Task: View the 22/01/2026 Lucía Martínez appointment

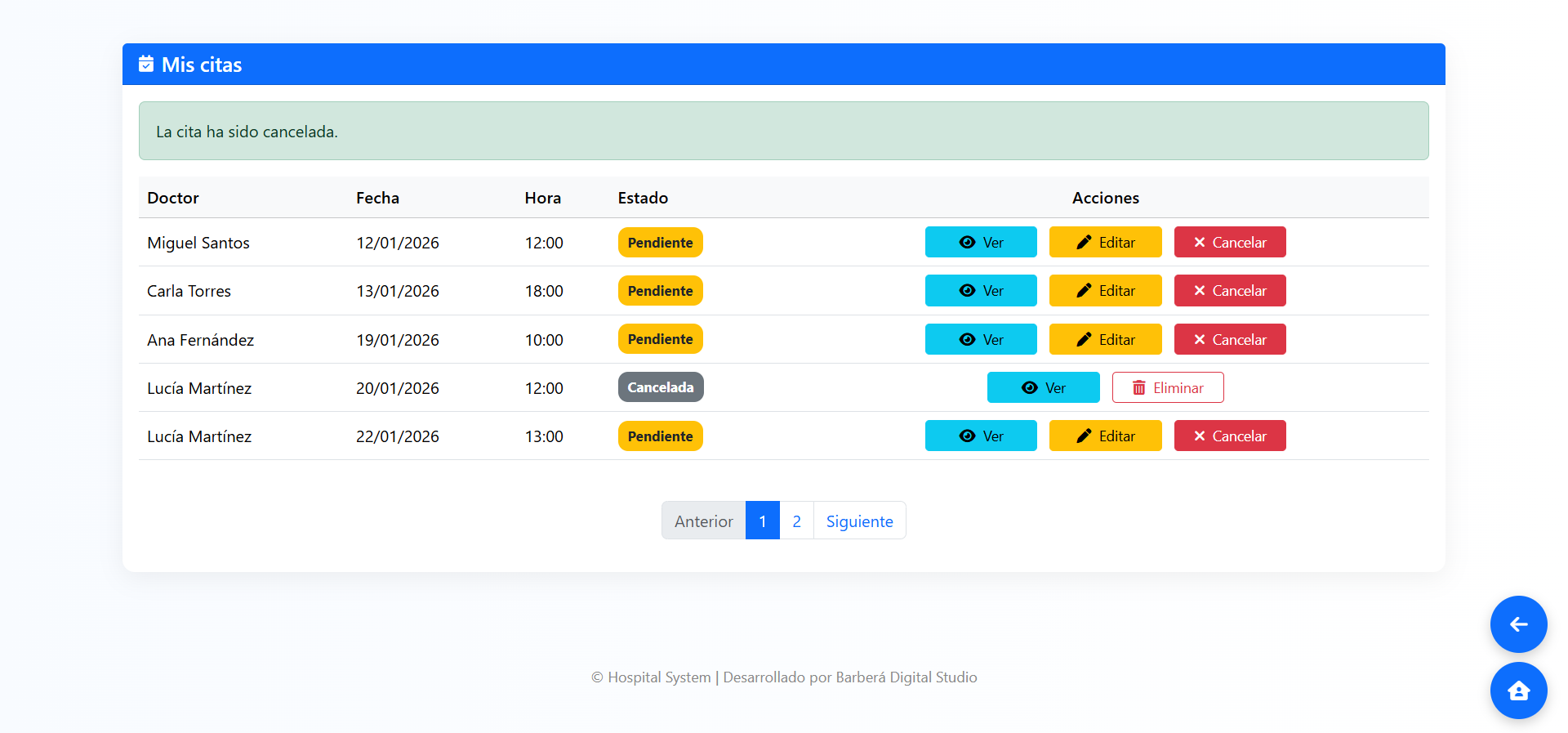Action: click(981, 436)
